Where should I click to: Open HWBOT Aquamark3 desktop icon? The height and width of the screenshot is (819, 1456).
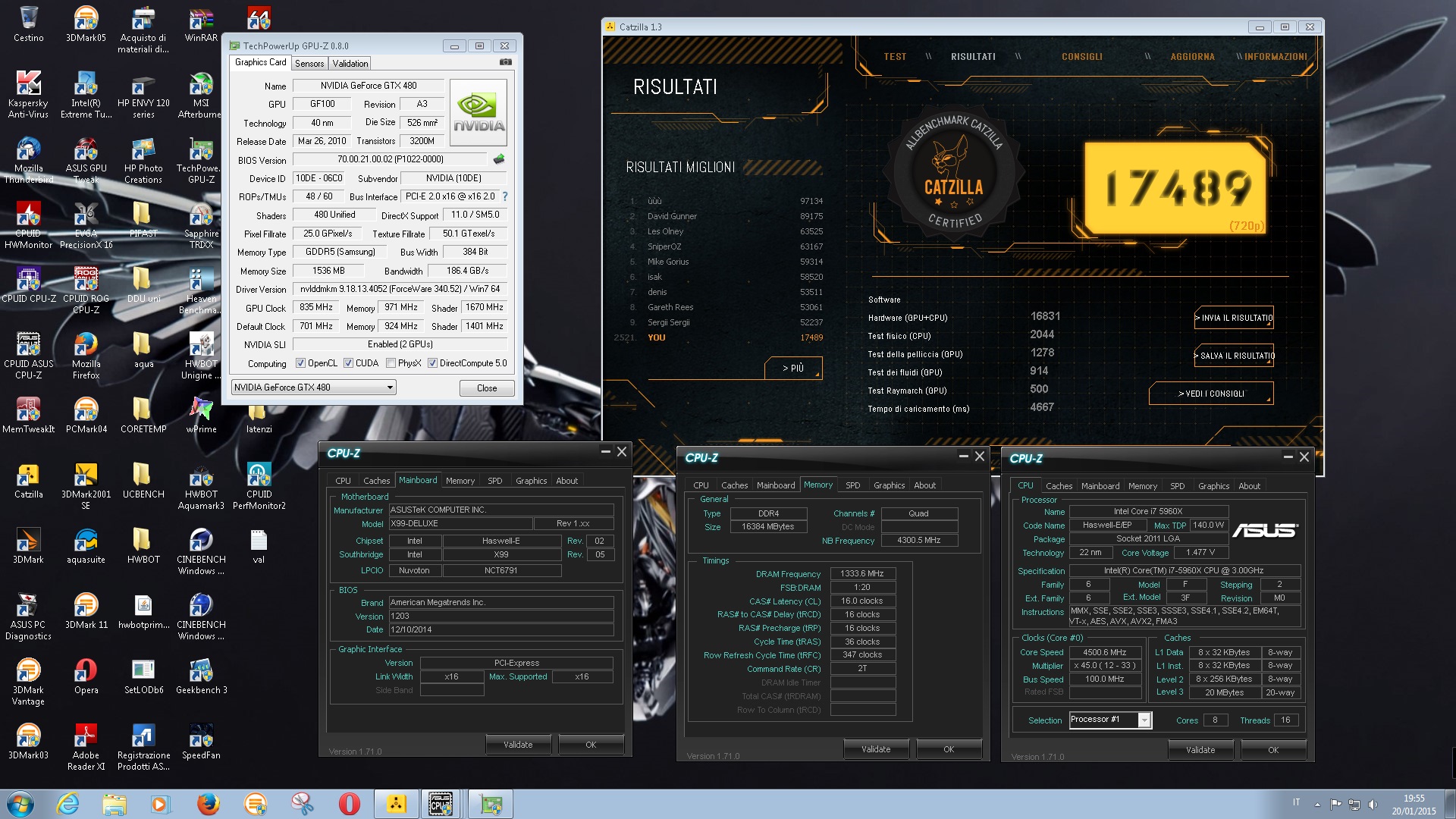pos(201,486)
